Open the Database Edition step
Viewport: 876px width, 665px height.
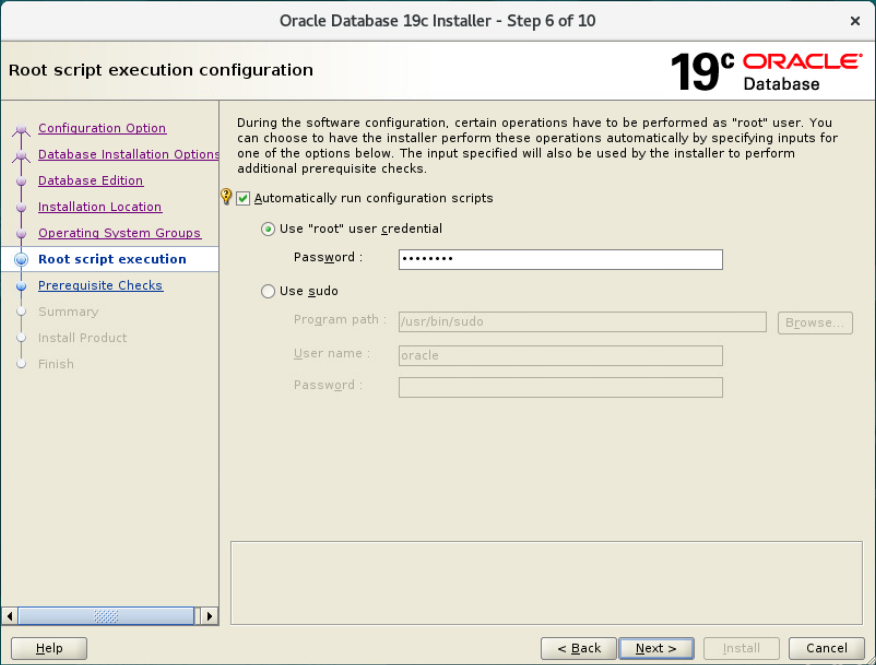click(x=91, y=180)
